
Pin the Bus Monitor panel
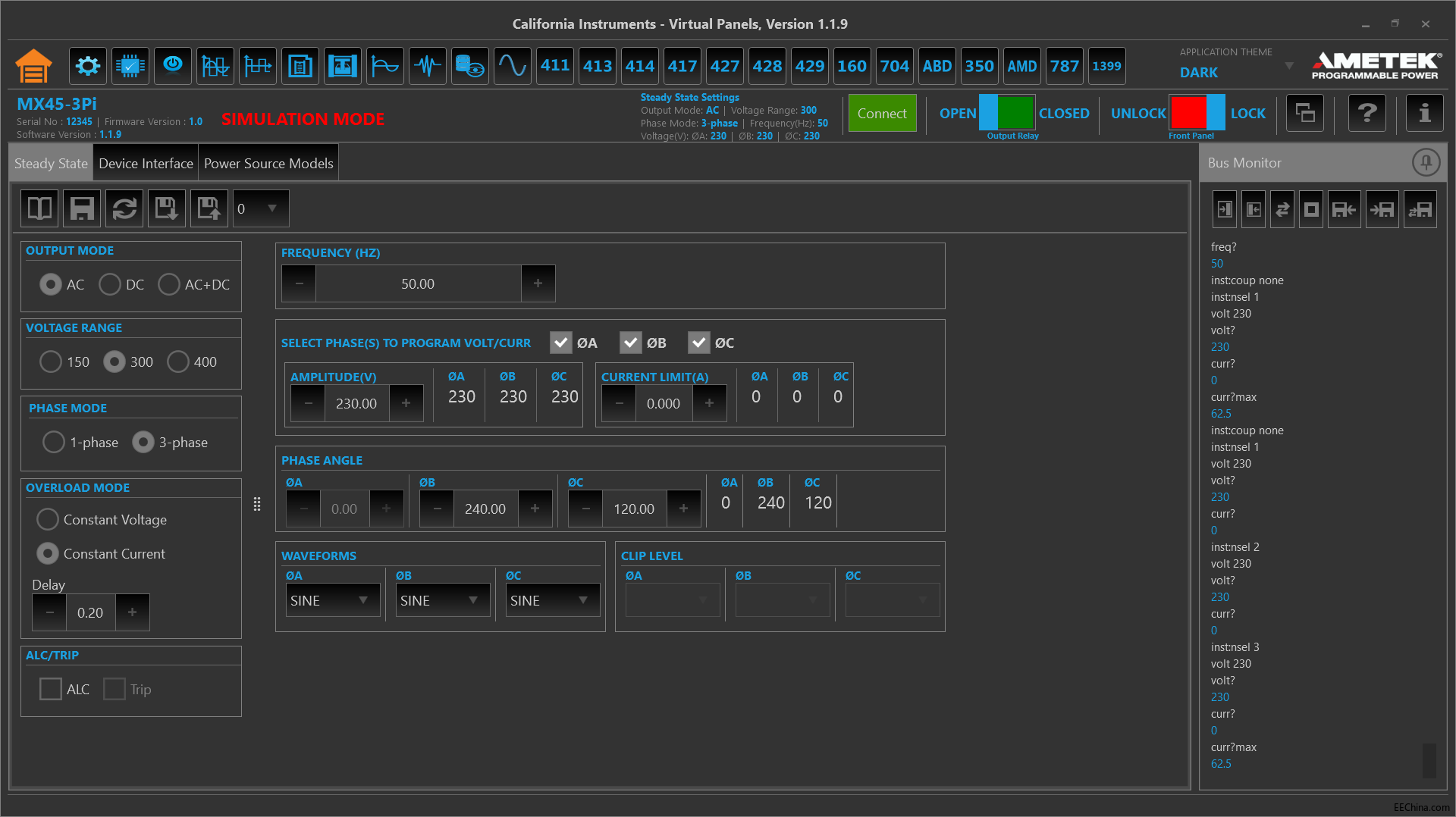(x=1426, y=162)
